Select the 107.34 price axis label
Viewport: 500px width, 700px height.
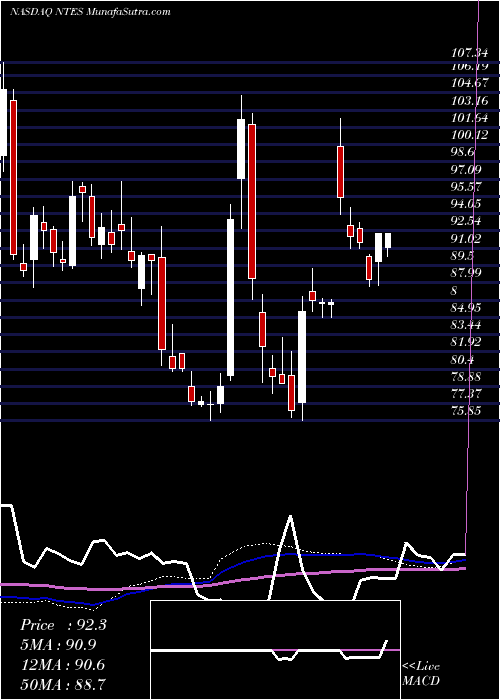(469, 54)
